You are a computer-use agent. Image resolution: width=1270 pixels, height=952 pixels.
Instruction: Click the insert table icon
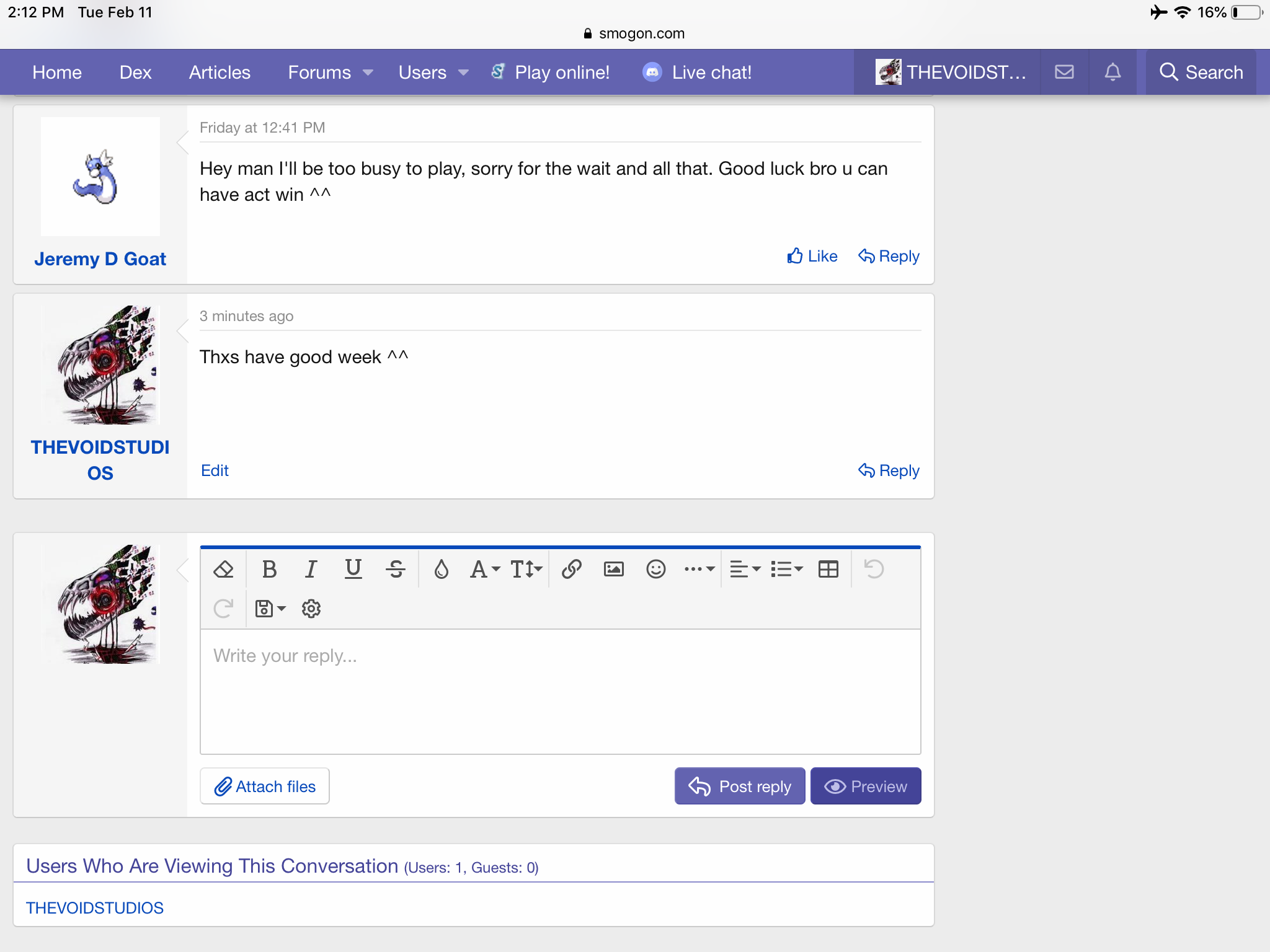tap(828, 569)
